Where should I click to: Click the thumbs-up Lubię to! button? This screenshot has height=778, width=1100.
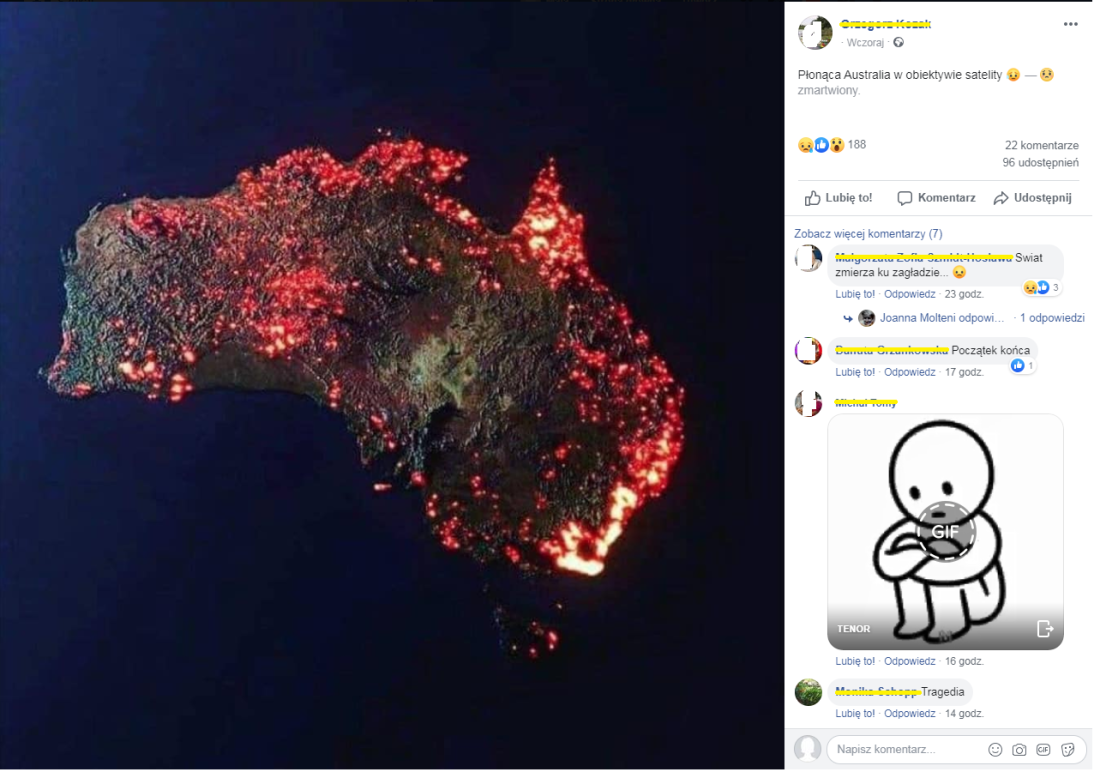click(x=838, y=198)
